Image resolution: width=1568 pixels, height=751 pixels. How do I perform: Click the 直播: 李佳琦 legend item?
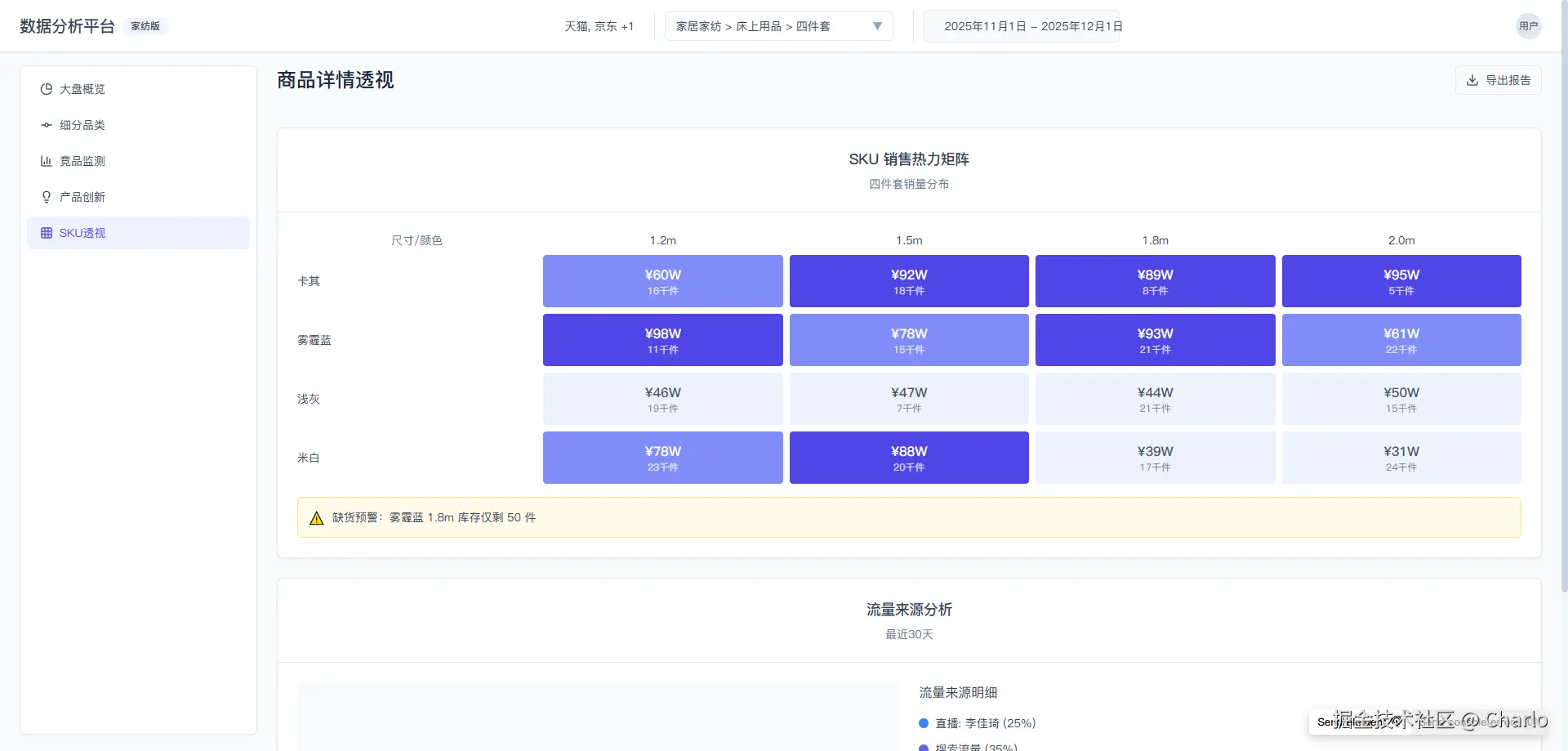tap(985, 723)
